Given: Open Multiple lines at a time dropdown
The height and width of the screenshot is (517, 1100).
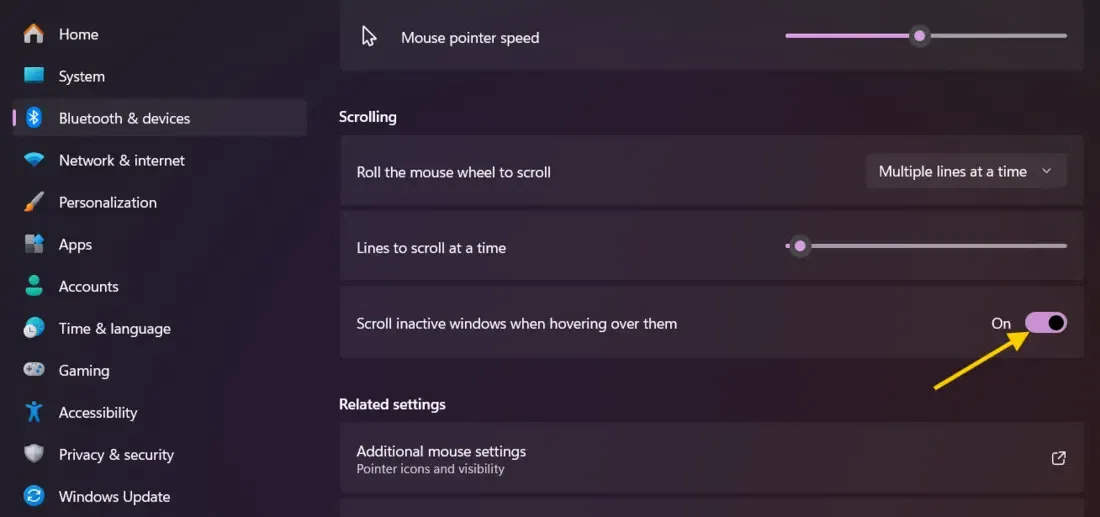Looking at the screenshot, I should (x=966, y=171).
